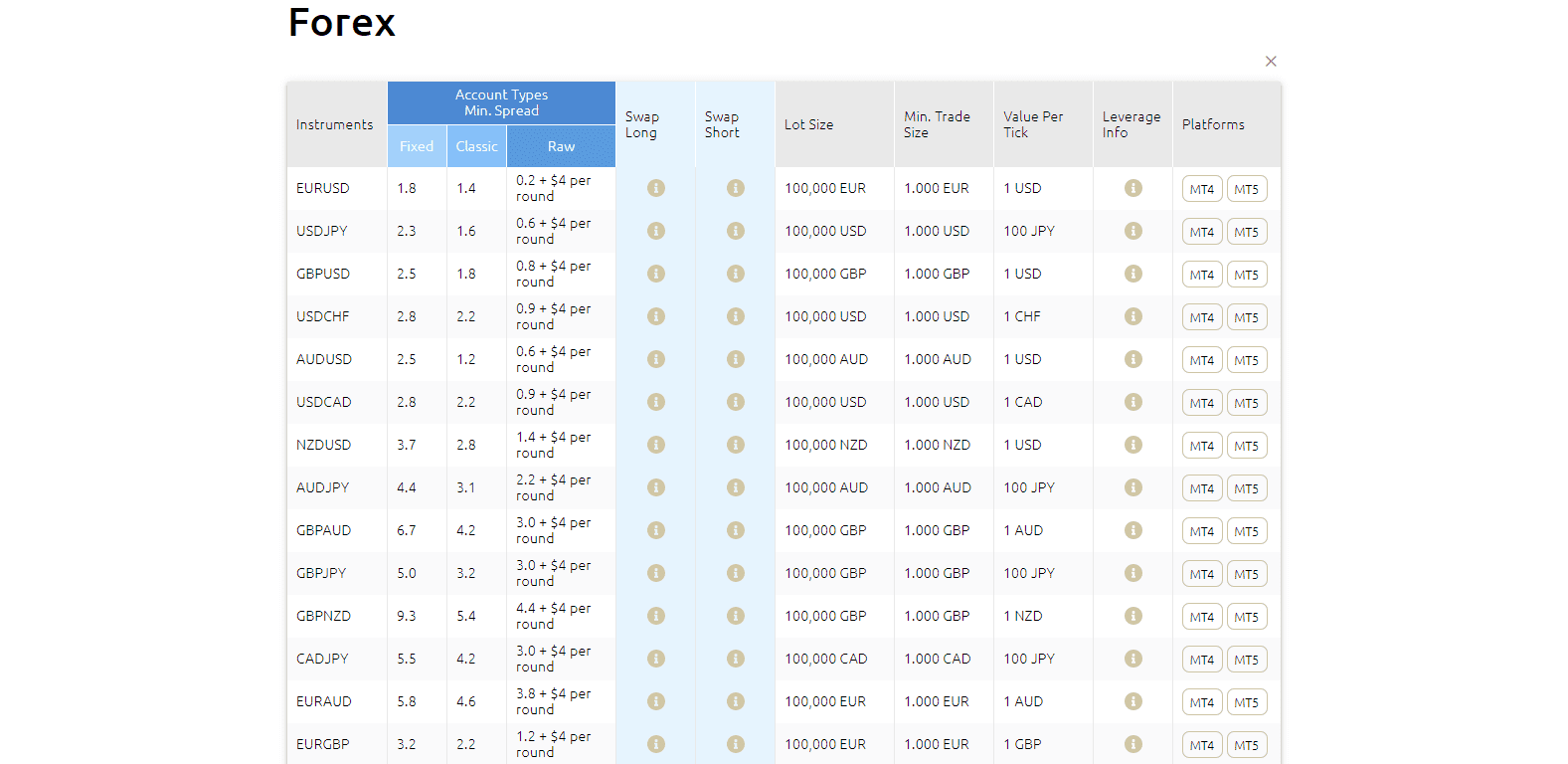Viewport: 1568px width, 764px height.
Task: Open Leverage Info icon for AUDJPY
Action: (1132, 487)
